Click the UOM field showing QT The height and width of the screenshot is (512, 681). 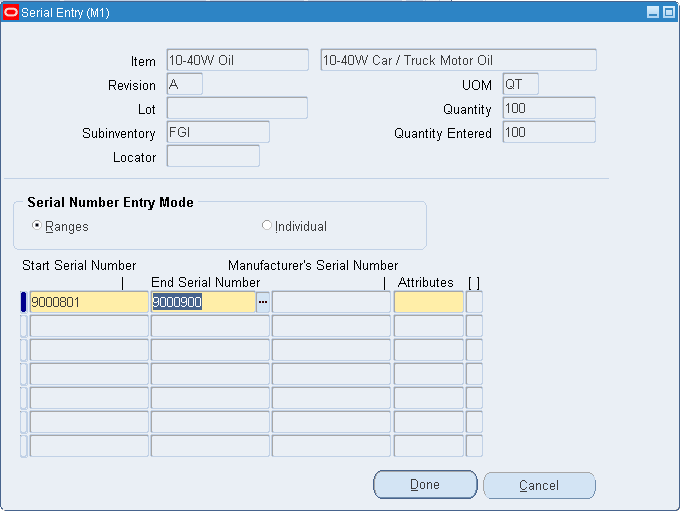(521, 84)
